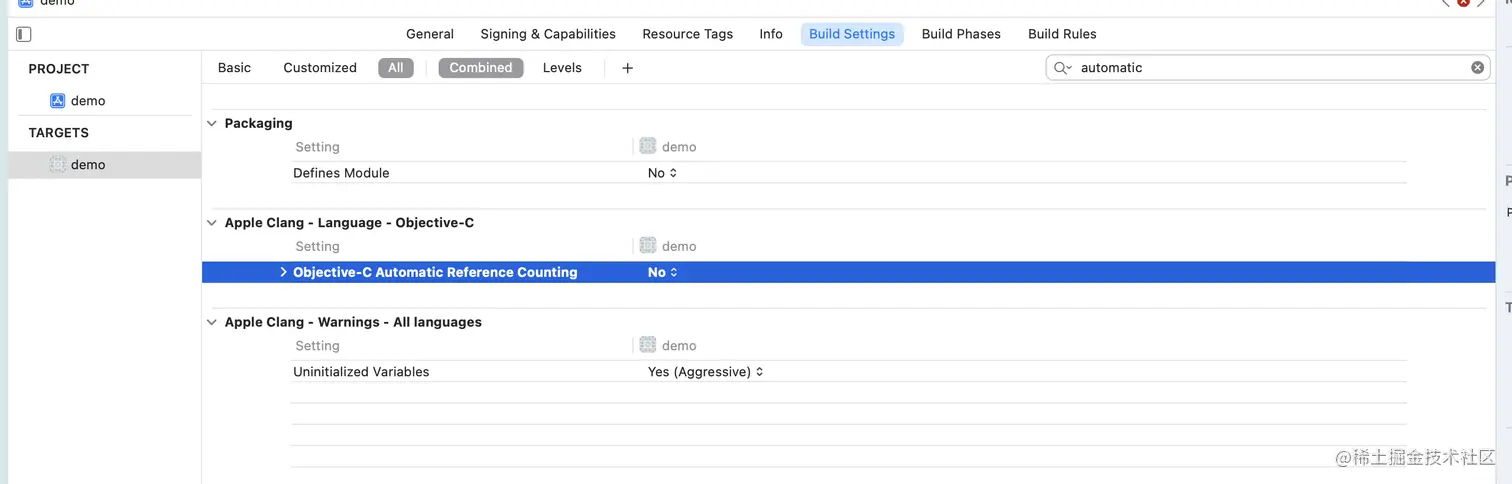
Task: Select the Defines Module setting name
Action: click(x=341, y=173)
